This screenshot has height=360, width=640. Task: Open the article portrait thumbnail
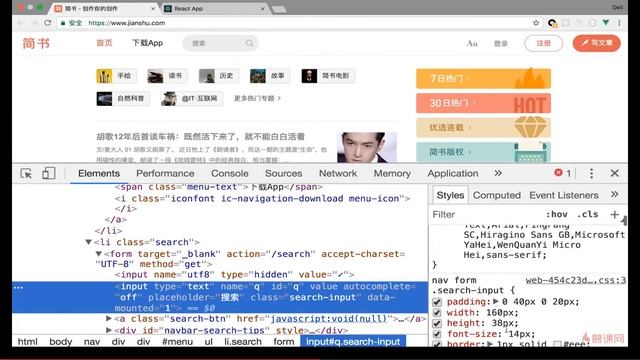click(366, 147)
